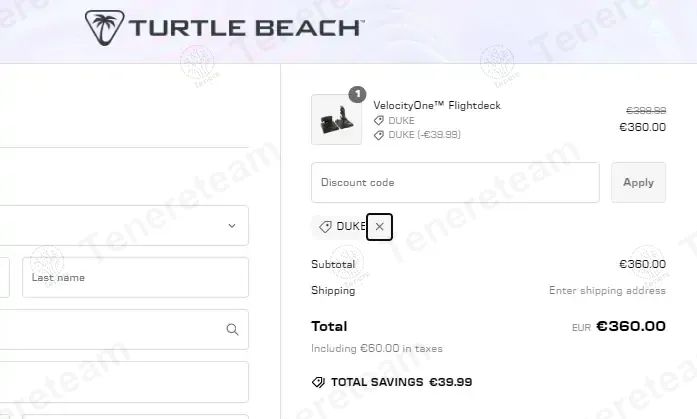
Task: Click the address search input field
Action: [x=110, y=329]
